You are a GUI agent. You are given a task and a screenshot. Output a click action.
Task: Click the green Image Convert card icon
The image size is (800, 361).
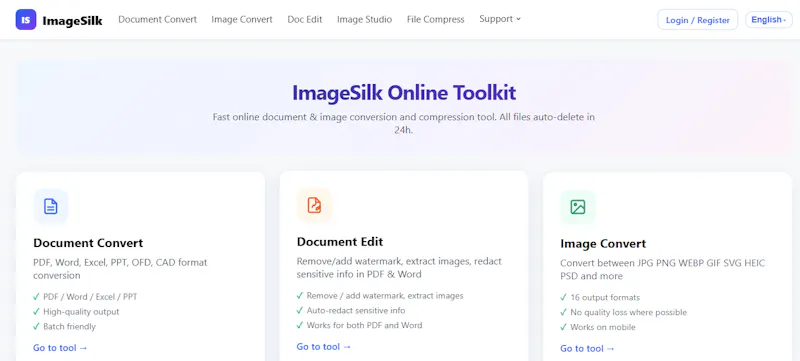578,207
